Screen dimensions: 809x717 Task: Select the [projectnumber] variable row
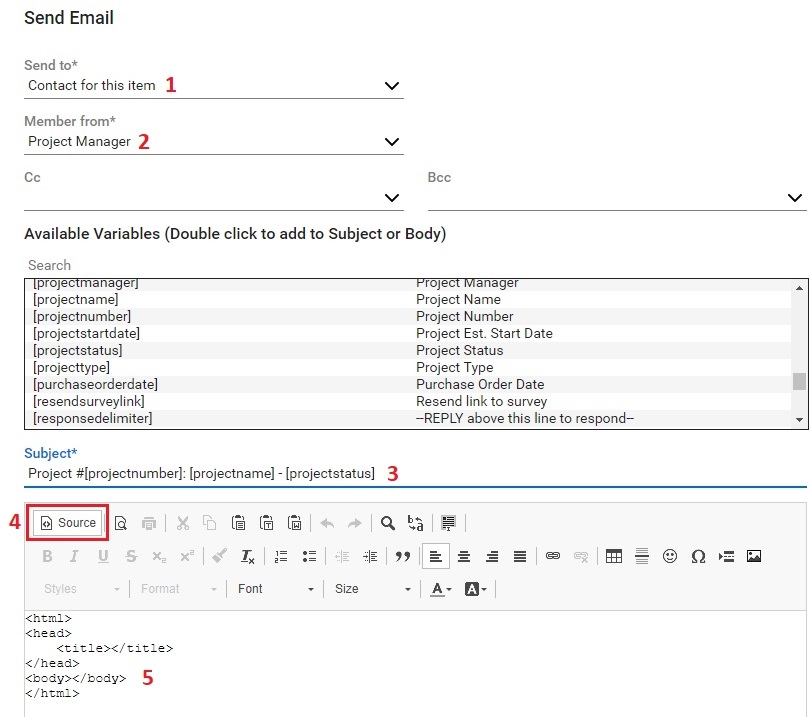408,316
